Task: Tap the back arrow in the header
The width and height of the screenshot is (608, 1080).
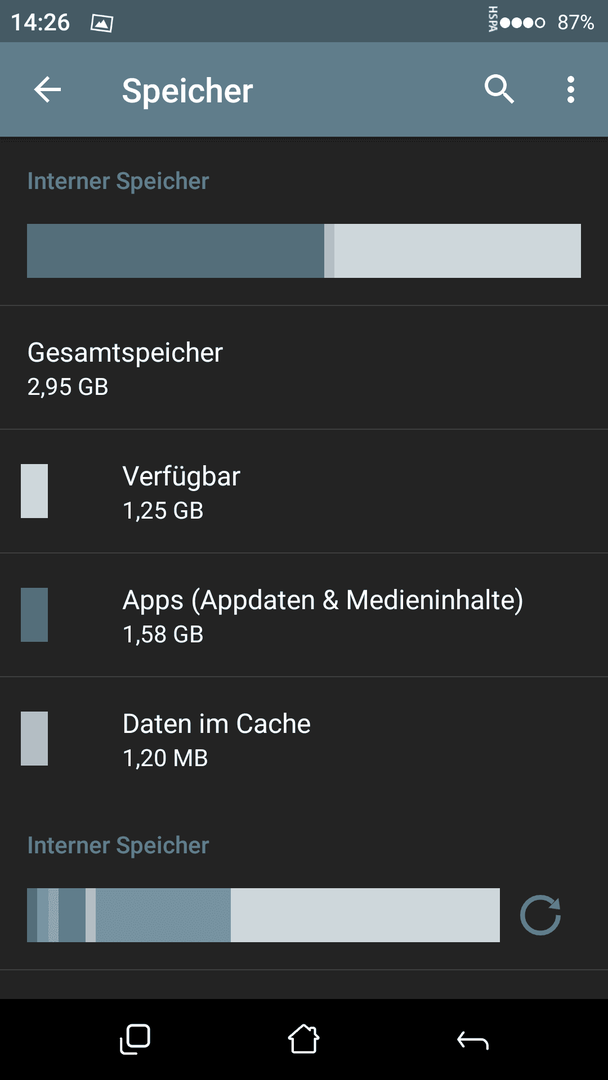Action: coord(48,90)
